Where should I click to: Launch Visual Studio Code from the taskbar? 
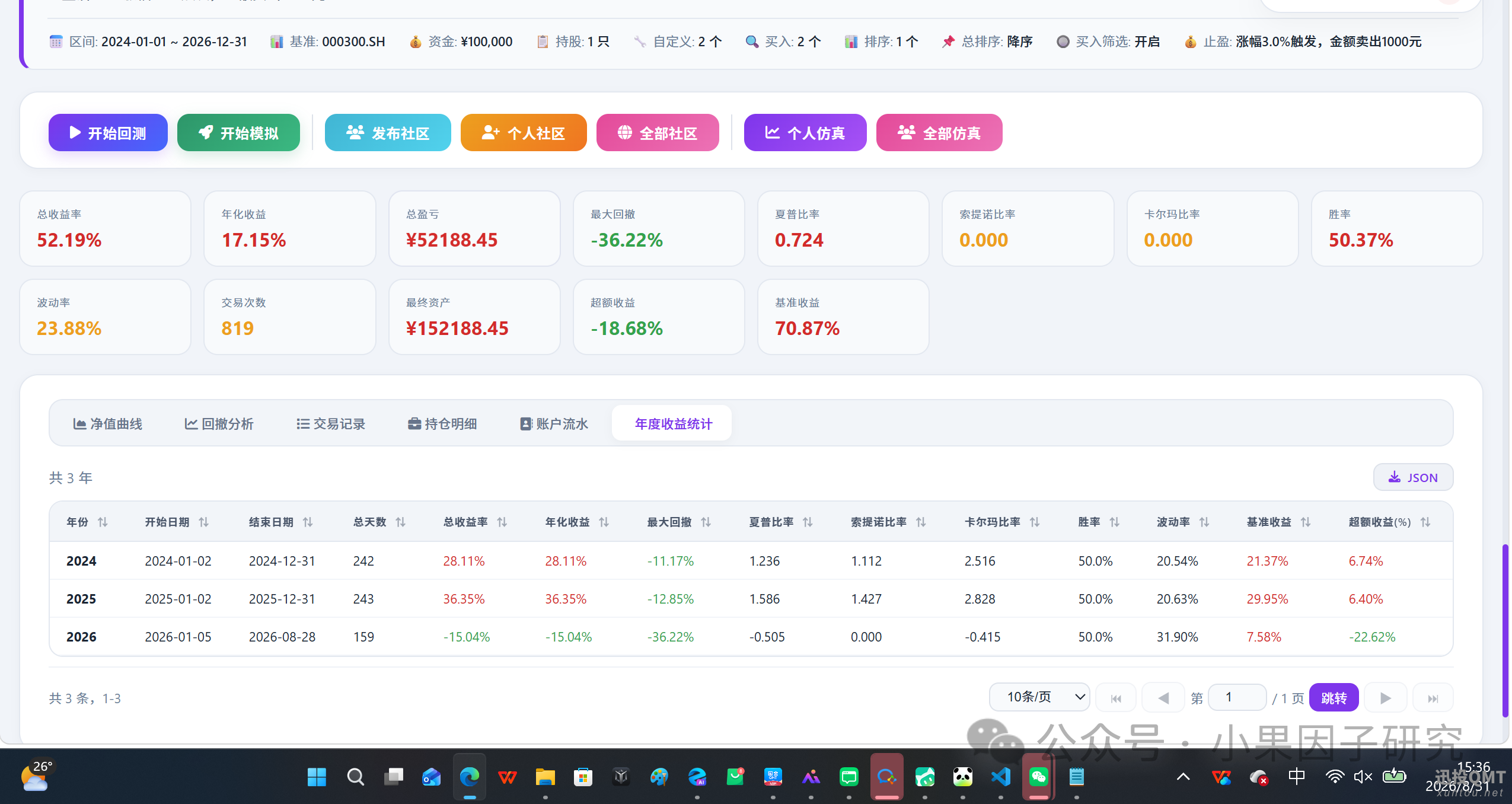pos(1001,777)
